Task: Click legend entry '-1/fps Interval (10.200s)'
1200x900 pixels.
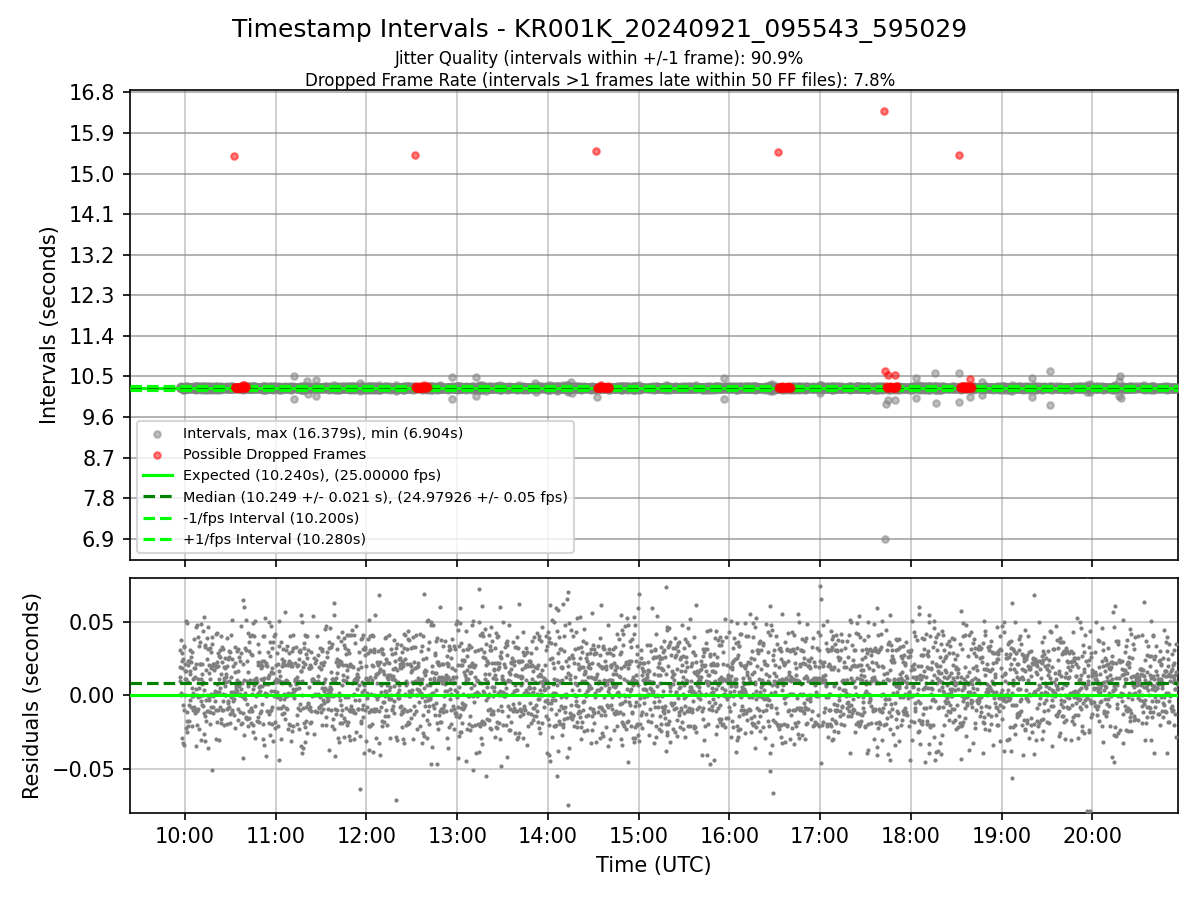Action: [270, 518]
